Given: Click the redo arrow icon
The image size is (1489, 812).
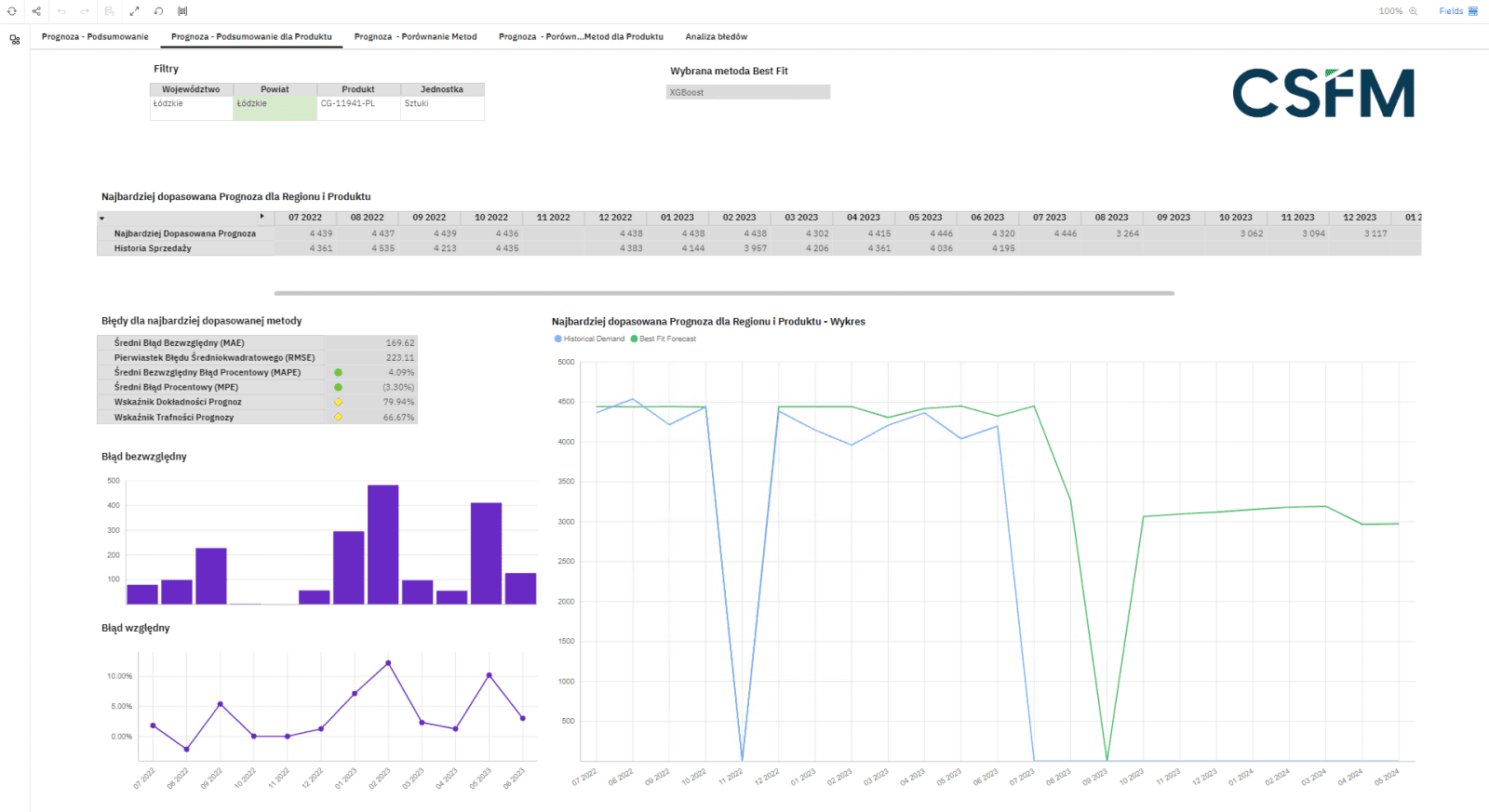Looking at the screenshot, I should [x=85, y=11].
